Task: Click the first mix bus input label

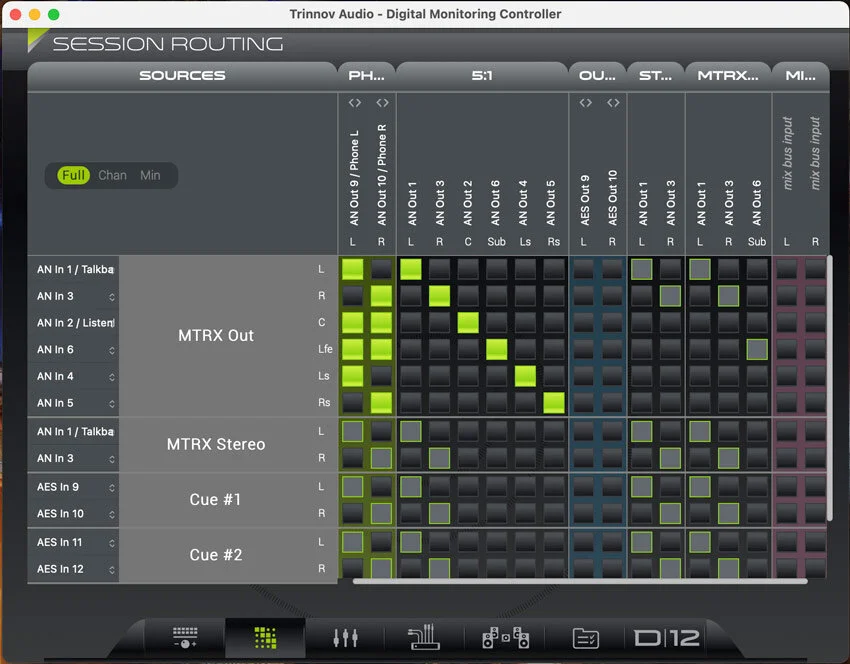Action: (787, 153)
